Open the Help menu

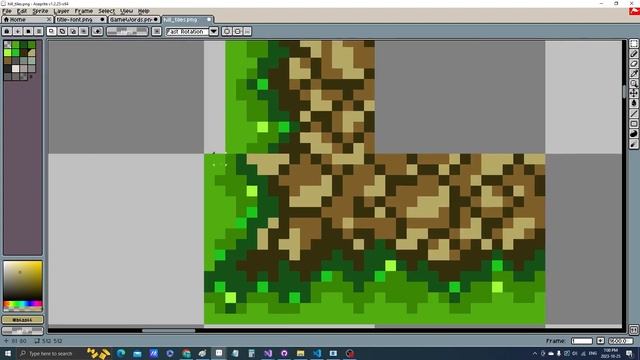(143, 11)
